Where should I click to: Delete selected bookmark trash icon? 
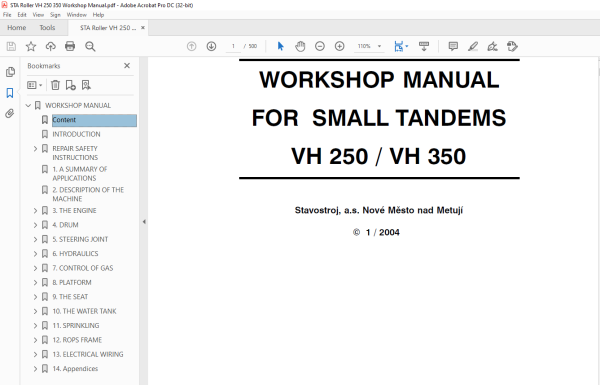[55, 85]
